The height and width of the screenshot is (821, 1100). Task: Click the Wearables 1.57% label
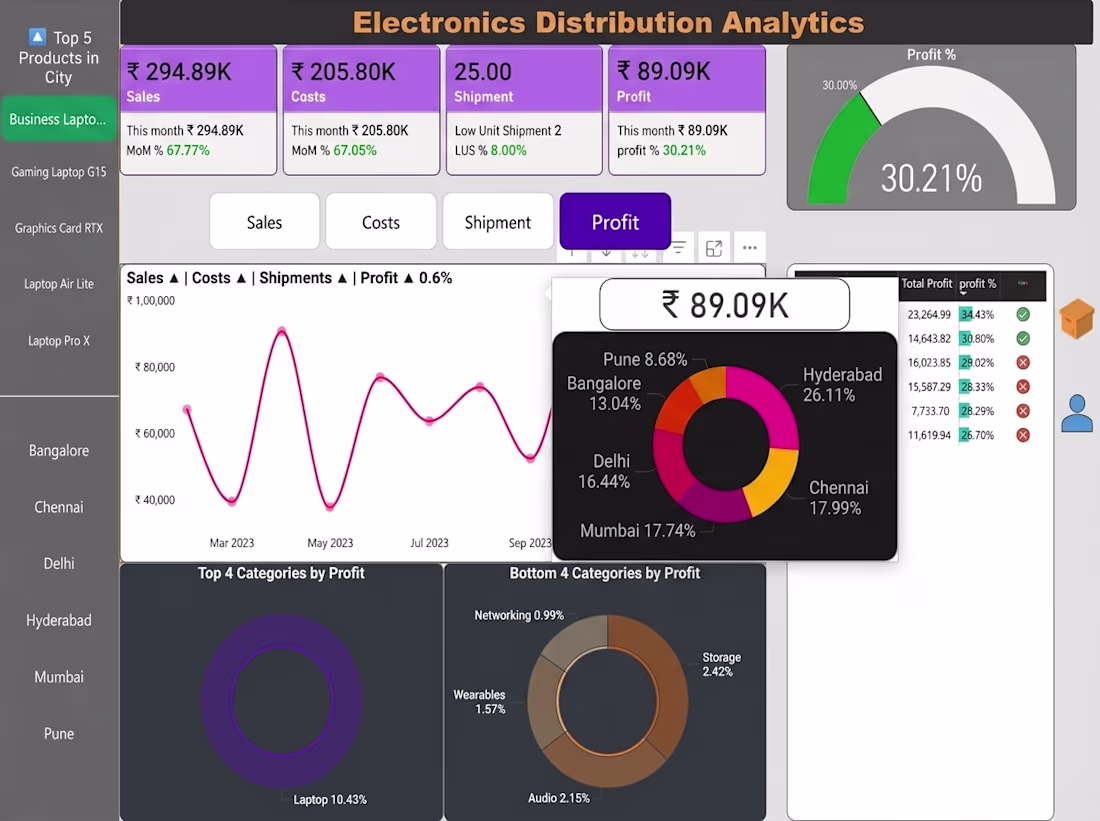[479, 702]
